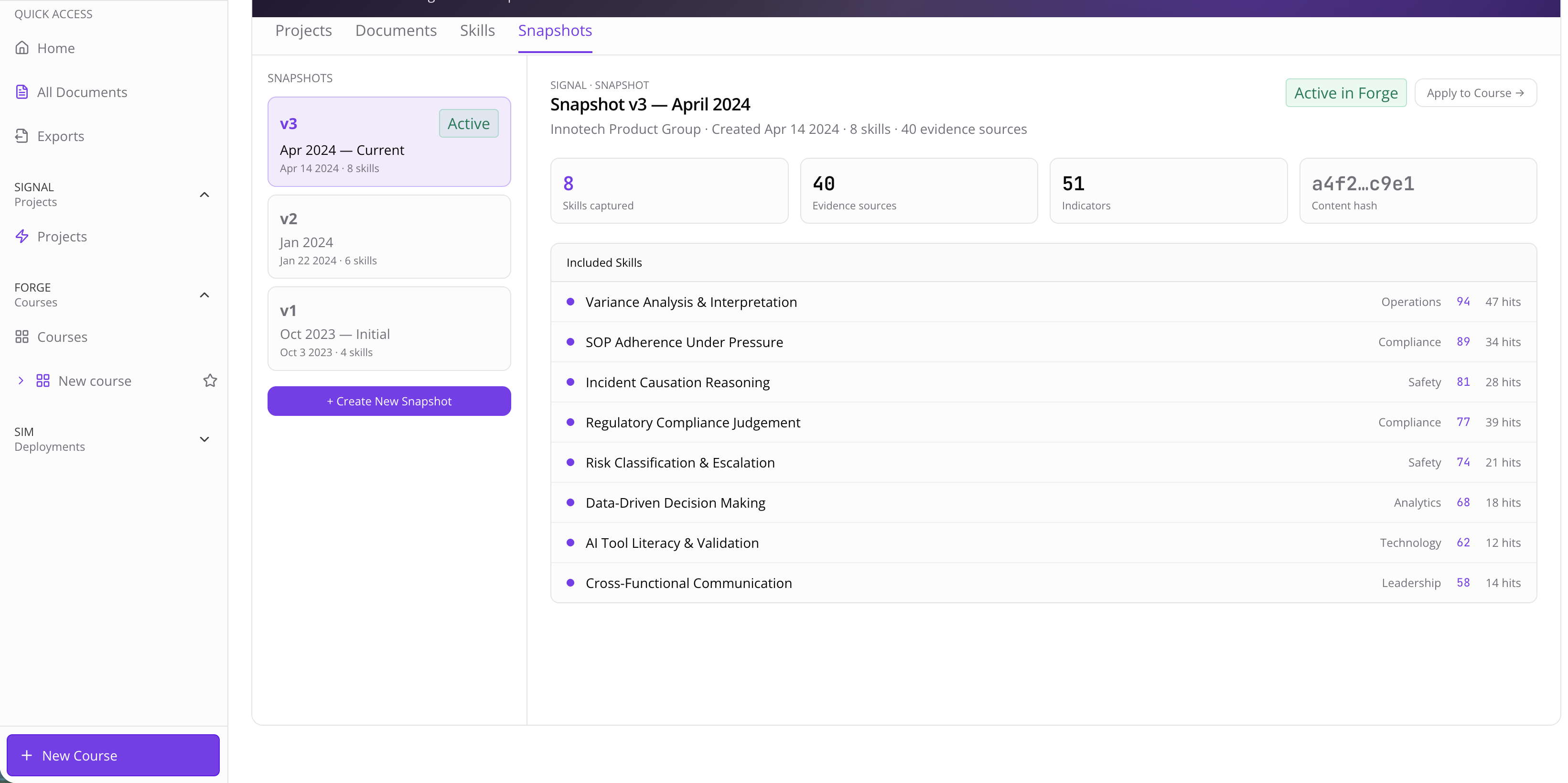Switch to the Skills tab
Image resolution: width=1568 pixels, height=783 pixels.
[477, 30]
